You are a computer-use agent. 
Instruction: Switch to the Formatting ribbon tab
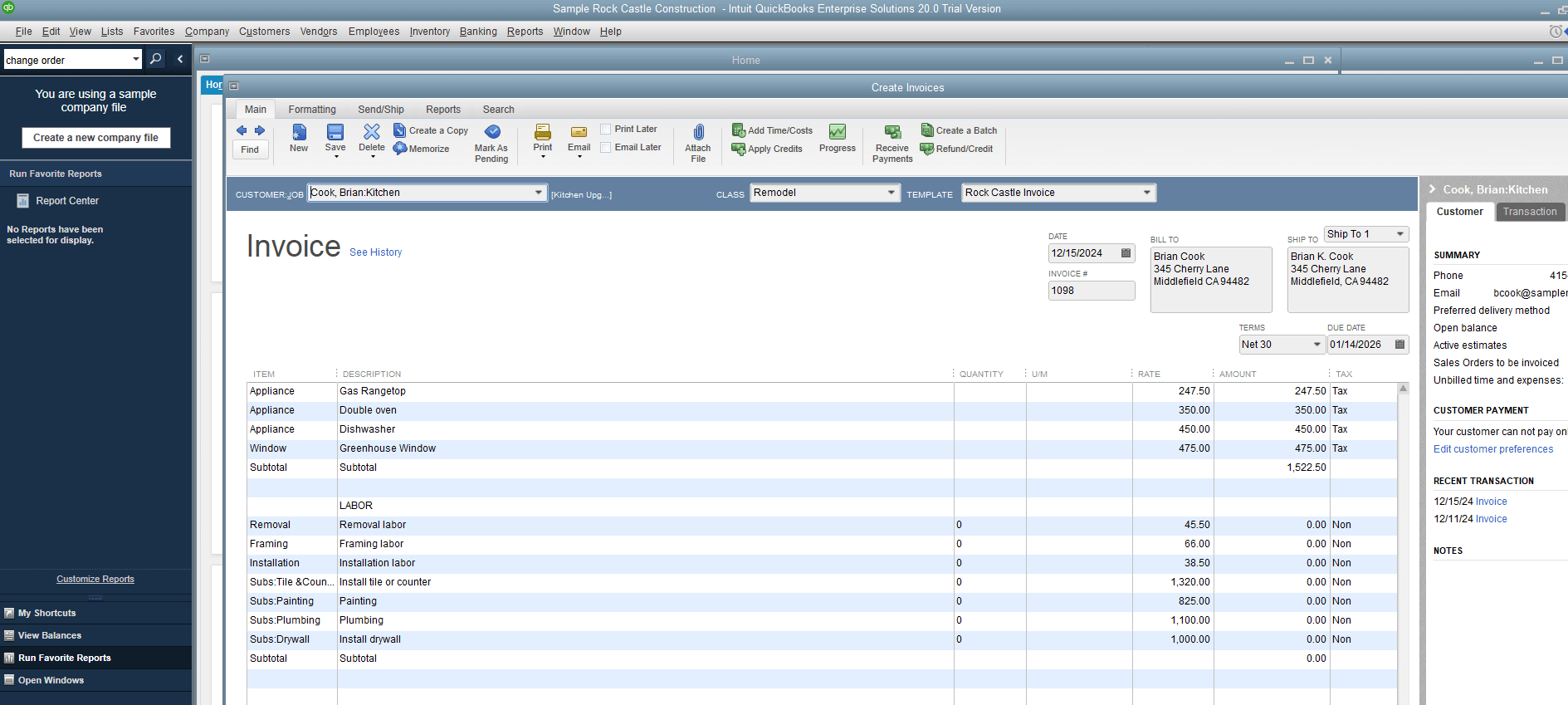point(312,110)
